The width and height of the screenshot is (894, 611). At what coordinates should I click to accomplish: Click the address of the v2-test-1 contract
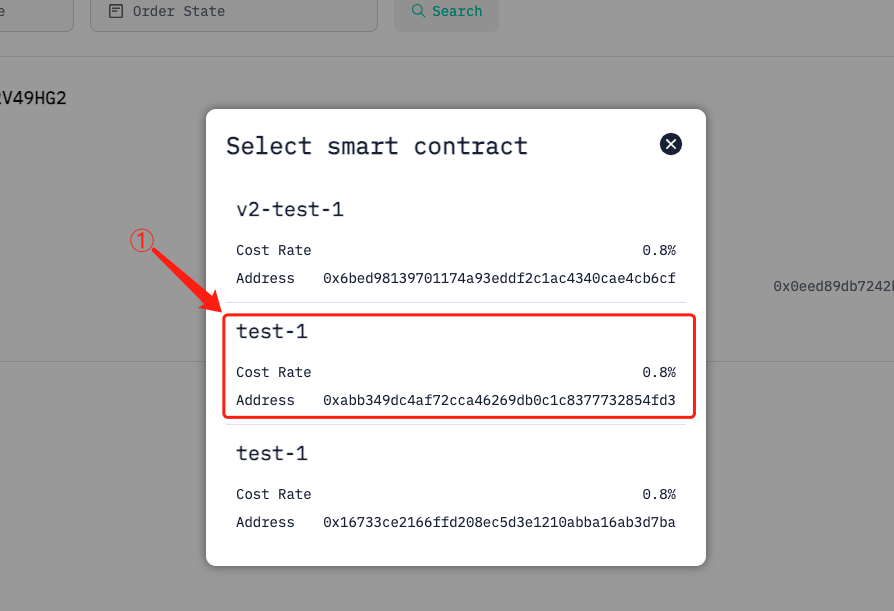498,278
